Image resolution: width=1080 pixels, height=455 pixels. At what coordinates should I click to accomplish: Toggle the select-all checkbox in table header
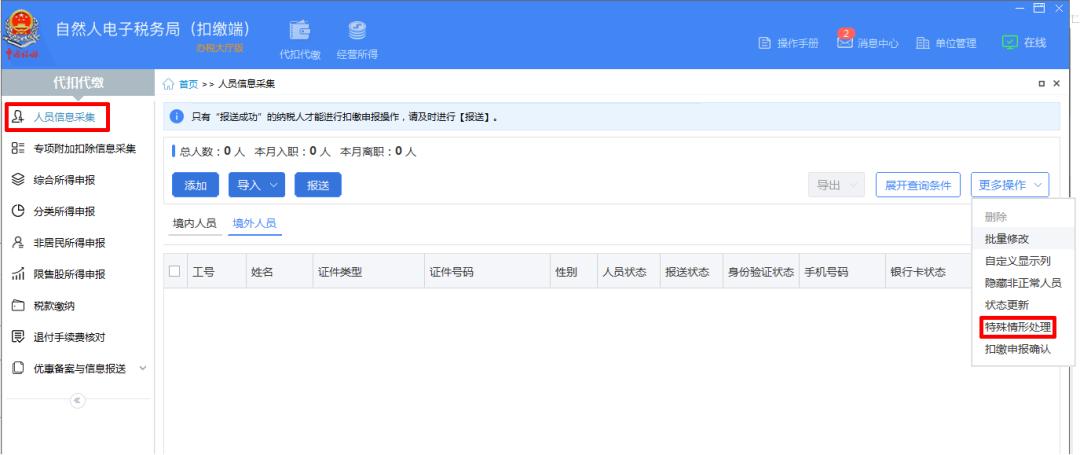point(176,272)
